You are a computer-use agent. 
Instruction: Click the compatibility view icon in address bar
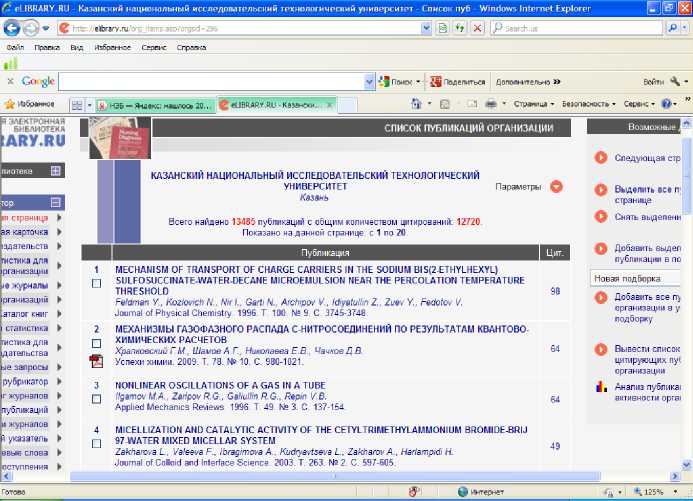click(x=442, y=29)
